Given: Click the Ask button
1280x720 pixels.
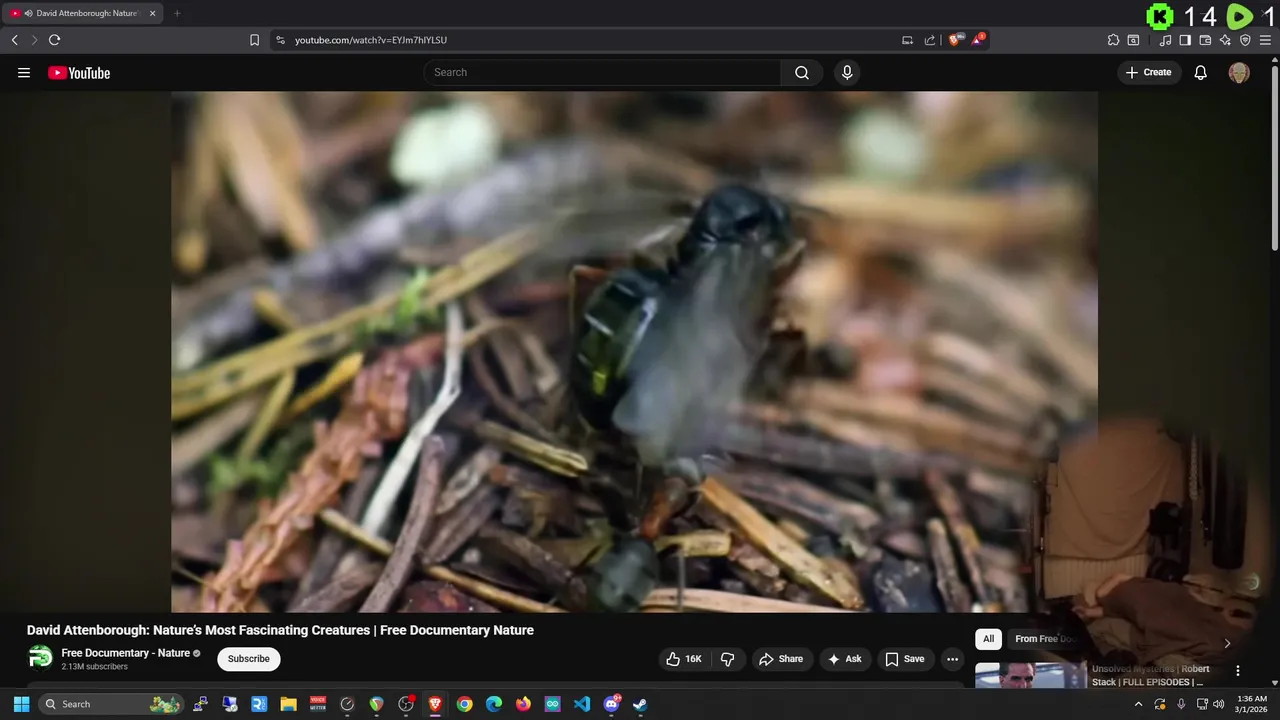Looking at the screenshot, I should click(844, 659).
